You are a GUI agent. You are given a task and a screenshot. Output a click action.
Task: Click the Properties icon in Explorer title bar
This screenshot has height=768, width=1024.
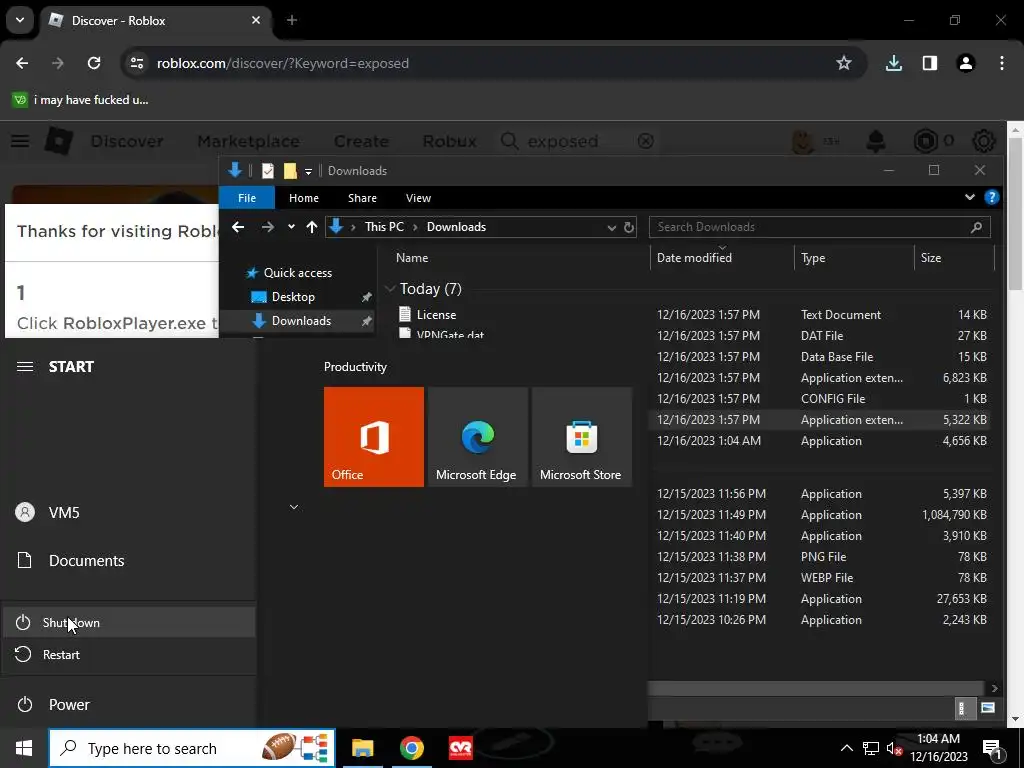(268, 171)
